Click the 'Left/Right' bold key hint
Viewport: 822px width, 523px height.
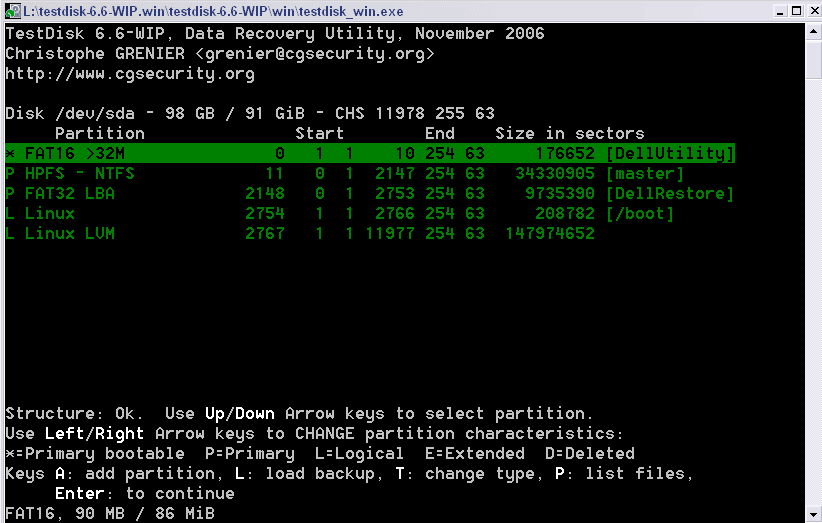coord(94,433)
